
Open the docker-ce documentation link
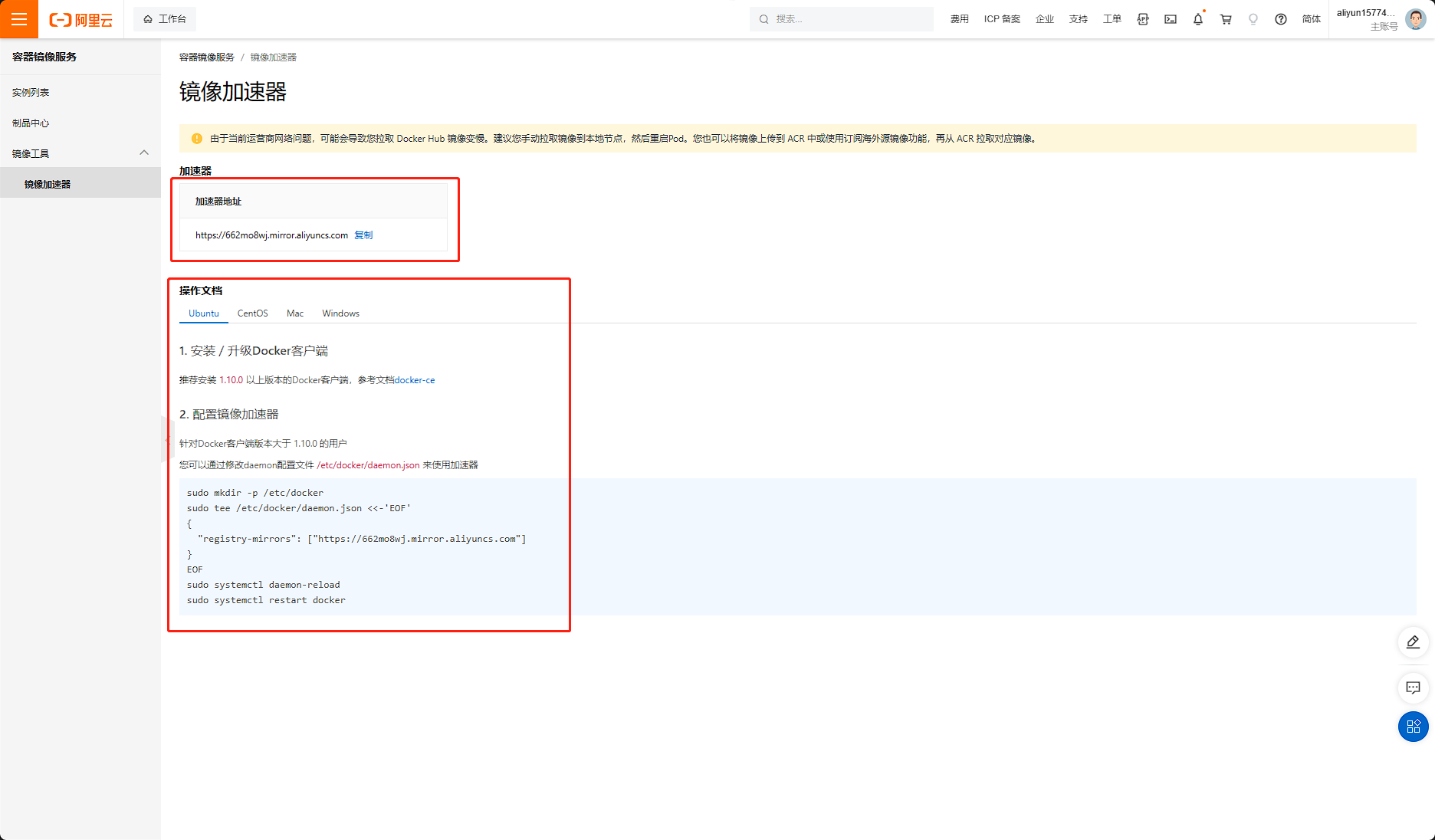tap(415, 380)
